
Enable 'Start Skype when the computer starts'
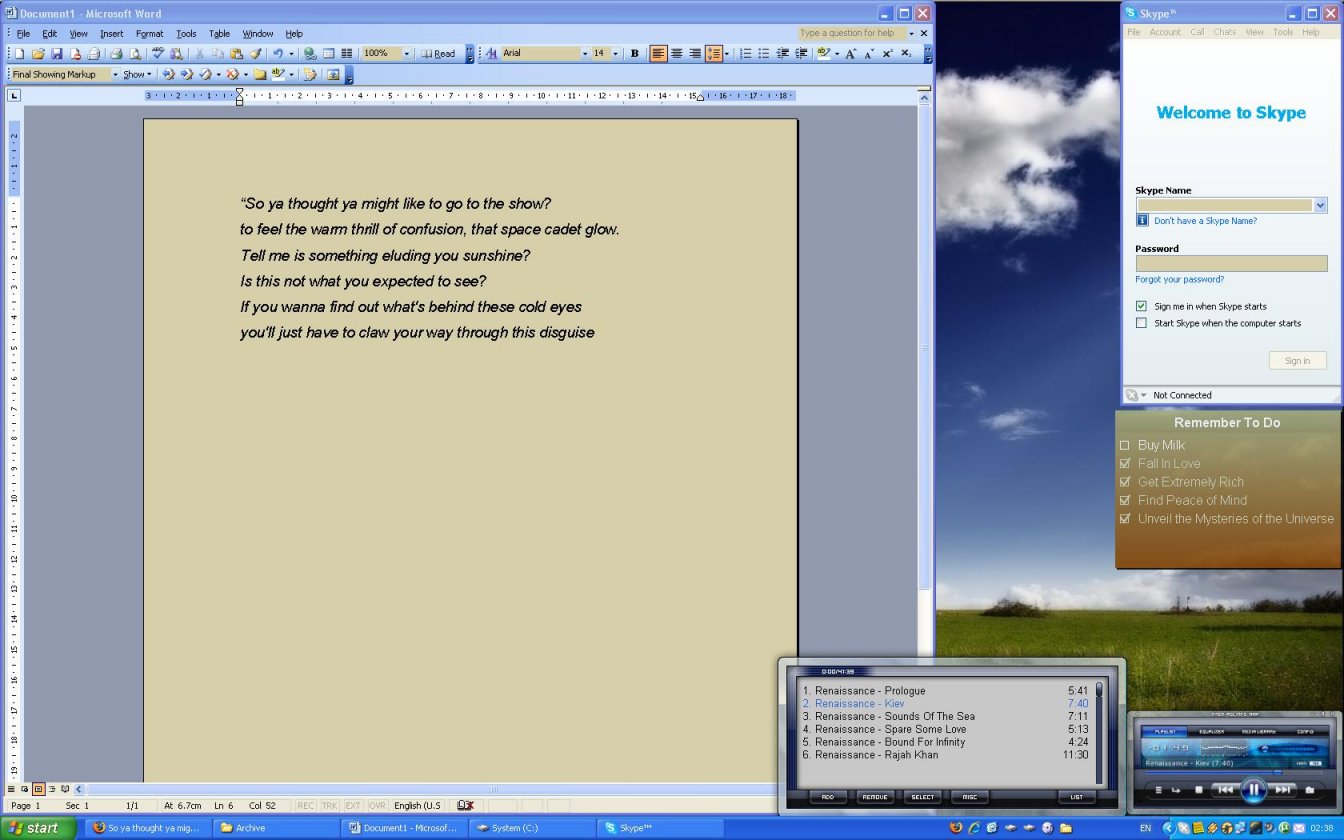click(1141, 323)
